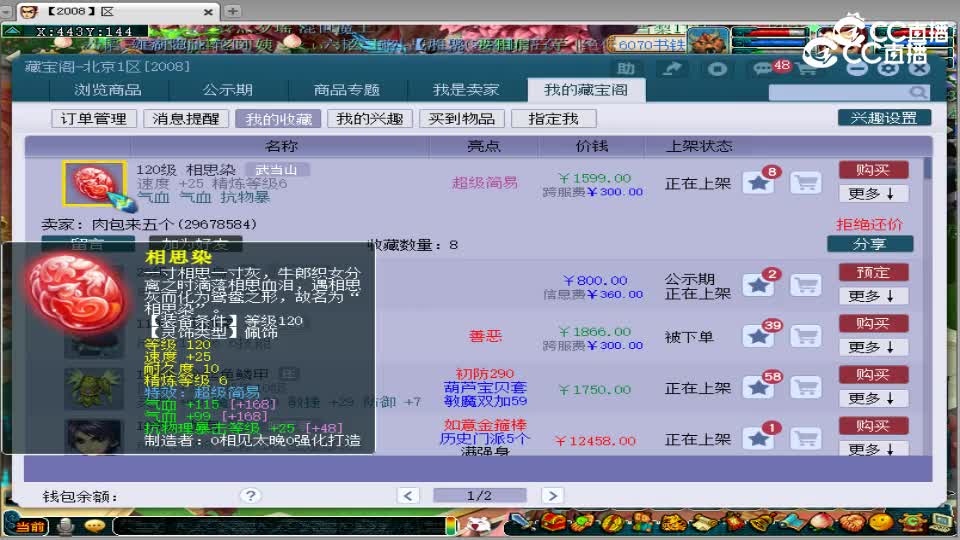Open 消息提醒 sub-tab
Image resolution: width=960 pixels, height=540 pixels.
pos(186,119)
